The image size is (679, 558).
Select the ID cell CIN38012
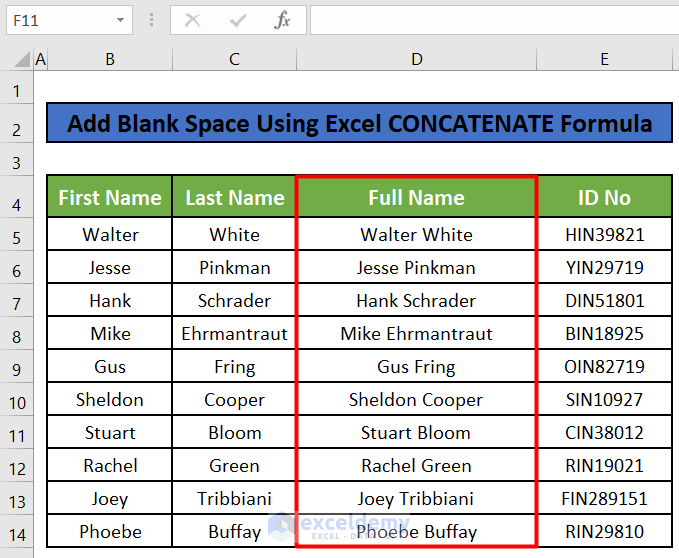tap(605, 432)
